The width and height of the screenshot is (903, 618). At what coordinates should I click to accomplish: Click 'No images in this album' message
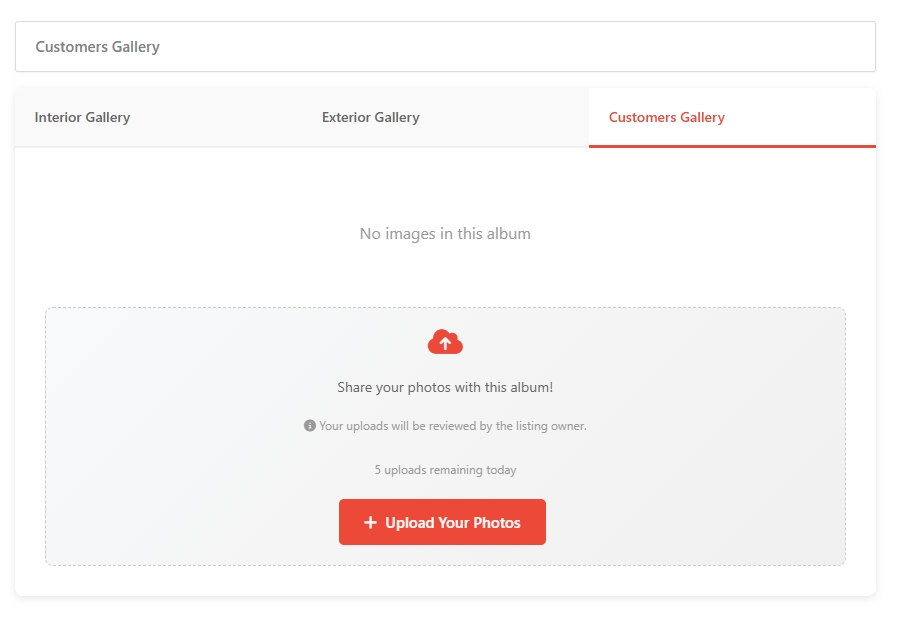pos(444,233)
